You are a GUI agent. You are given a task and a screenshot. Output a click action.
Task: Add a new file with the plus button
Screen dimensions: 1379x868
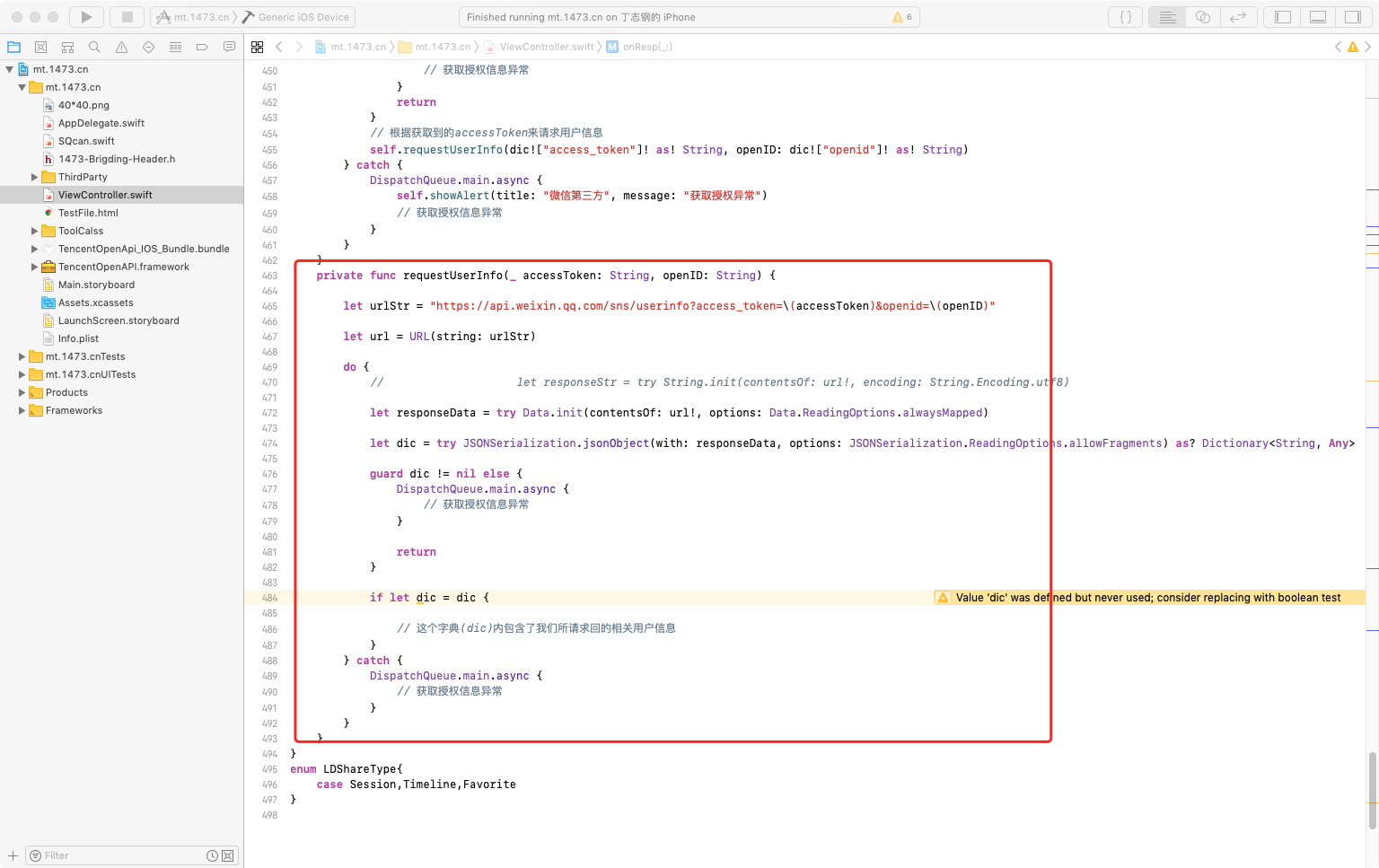click(x=13, y=855)
